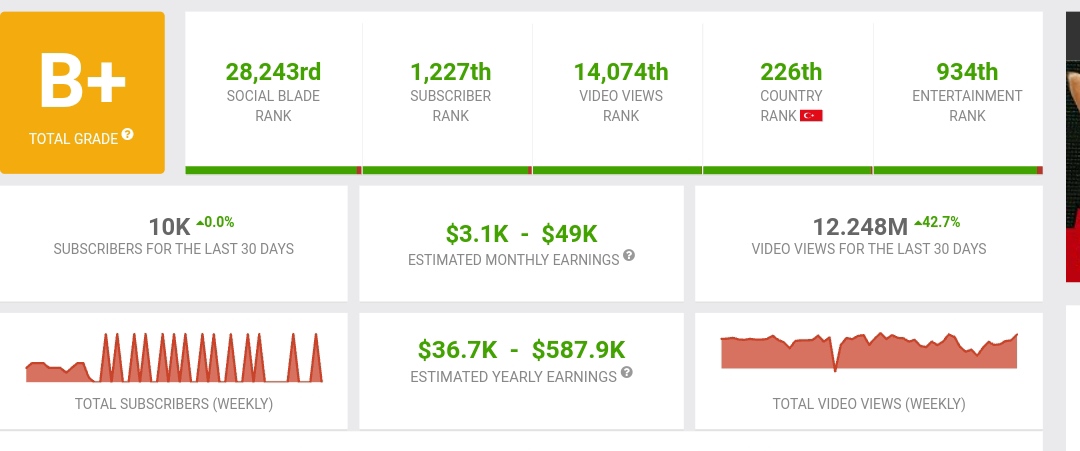Viewport: 1080px width, 451px height.
Task: Click the B+ total grade badge
Action: (x=83, y=93)
